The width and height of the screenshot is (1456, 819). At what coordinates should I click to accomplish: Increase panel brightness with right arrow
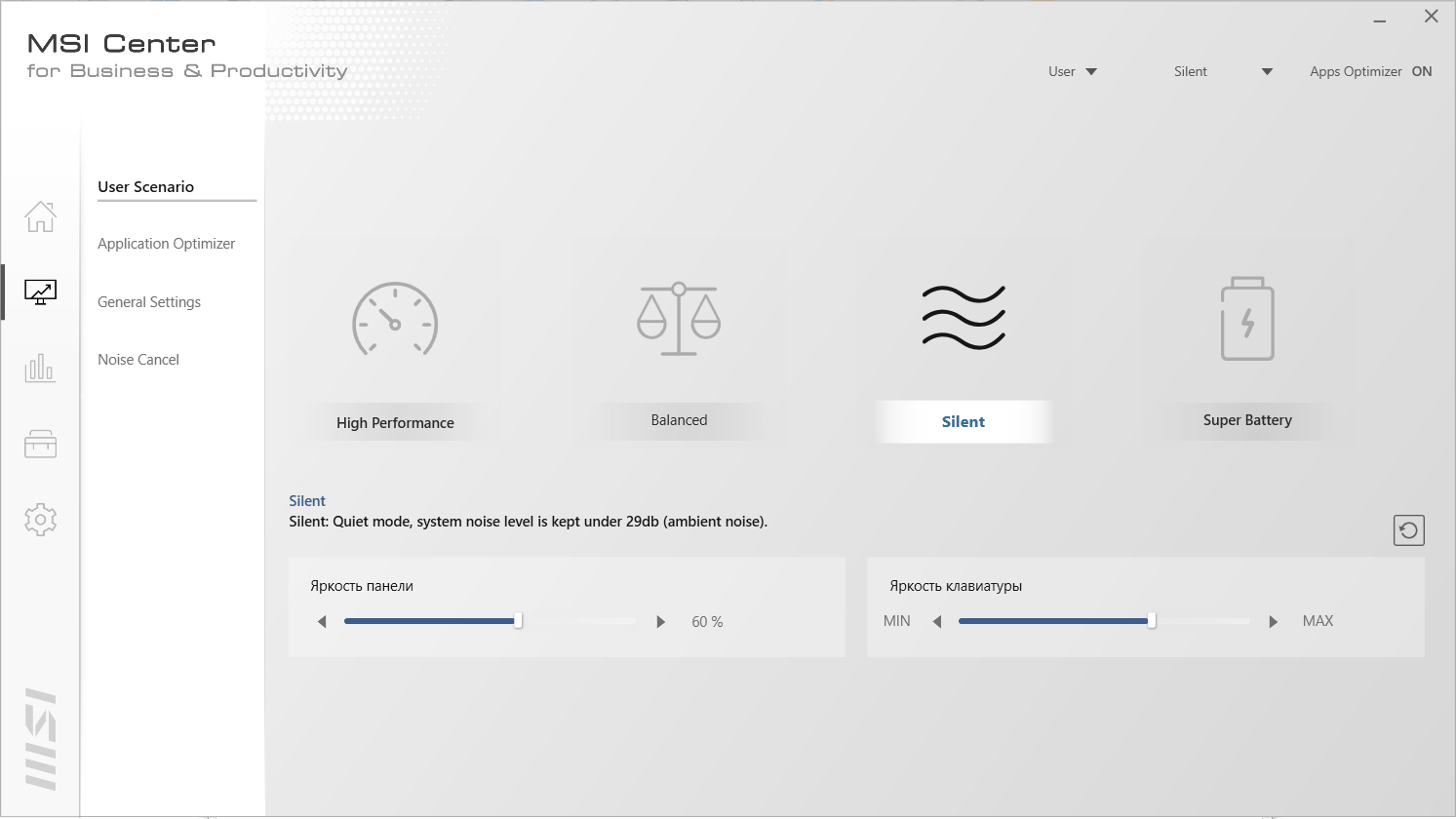coord(660,622)
